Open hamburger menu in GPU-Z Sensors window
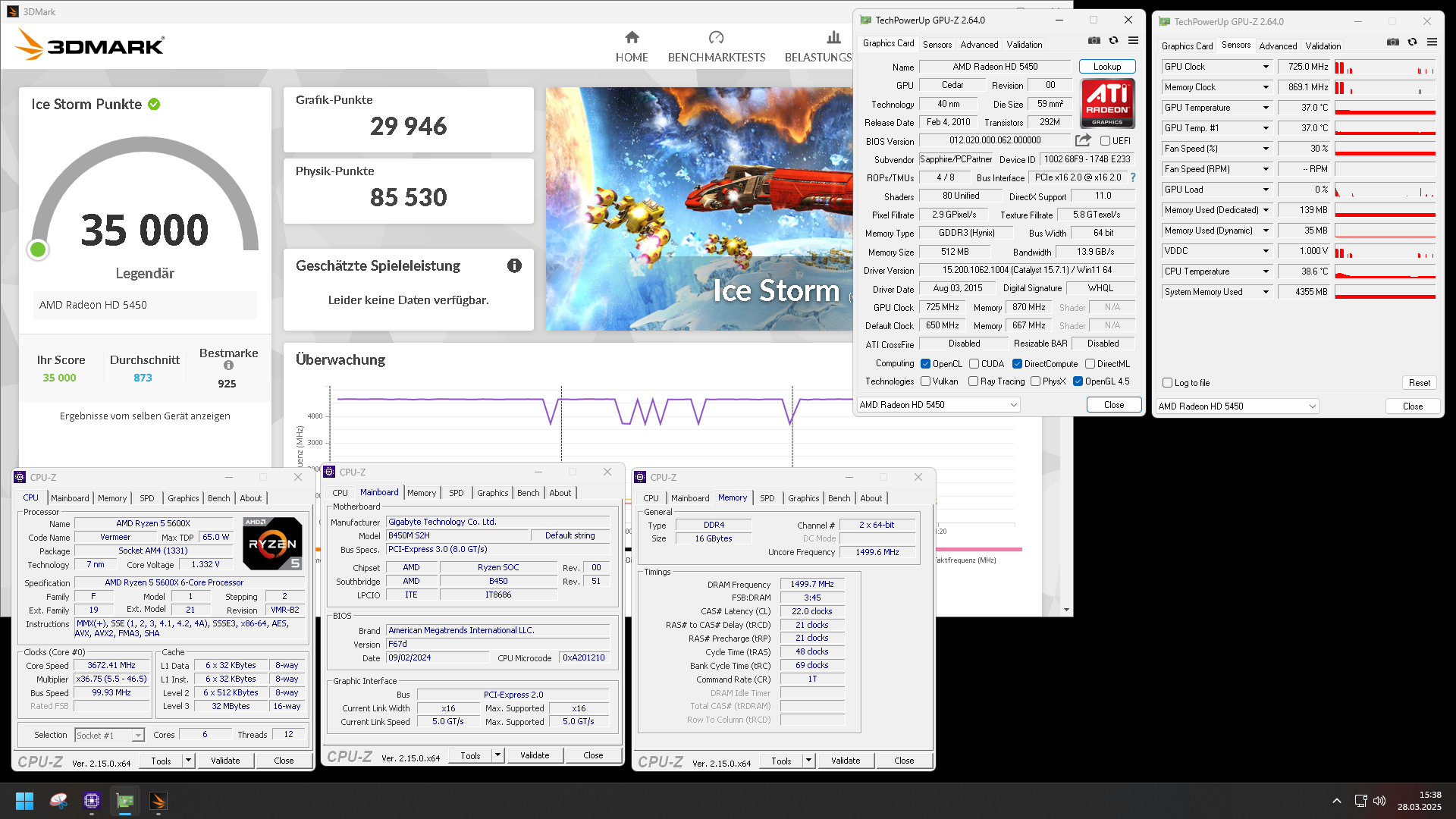The image size is (1456, 819). [x=1432, y=42]
